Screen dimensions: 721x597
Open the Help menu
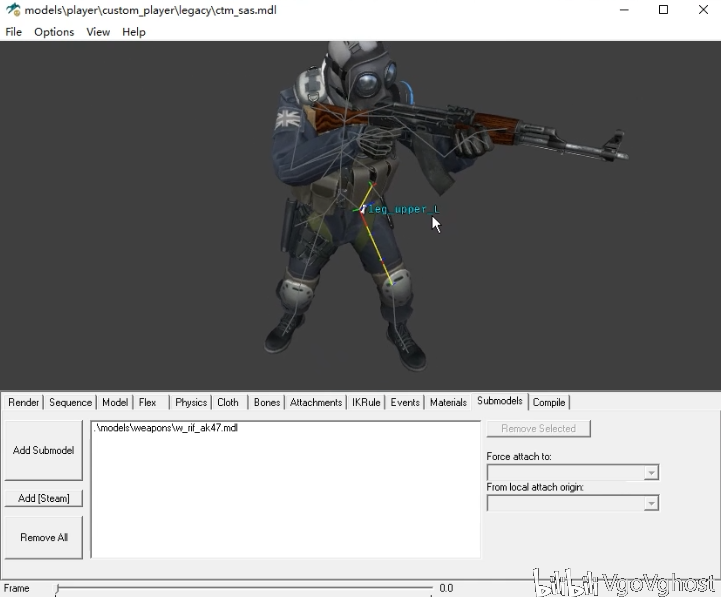[134, 32]
